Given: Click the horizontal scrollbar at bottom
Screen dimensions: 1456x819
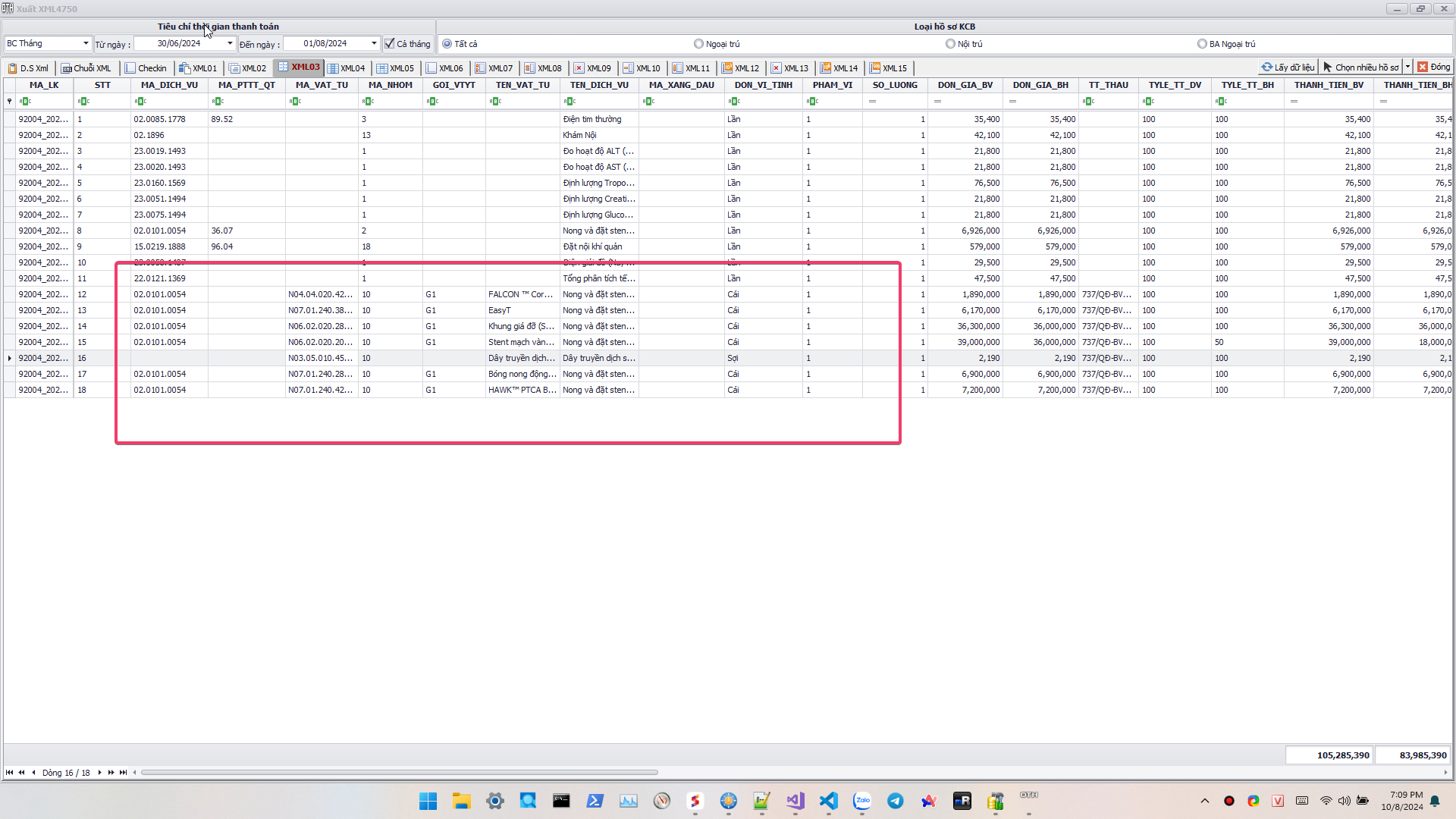Looking at the screenshot, I should coord(399,773).
